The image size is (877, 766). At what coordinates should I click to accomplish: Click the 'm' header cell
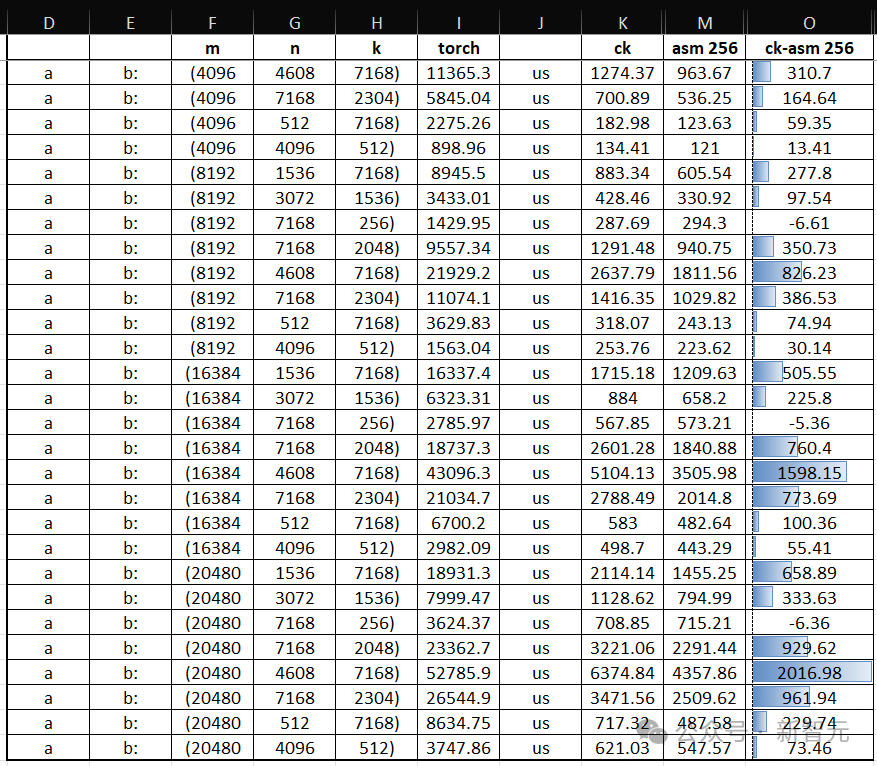[x=212, y=48]
